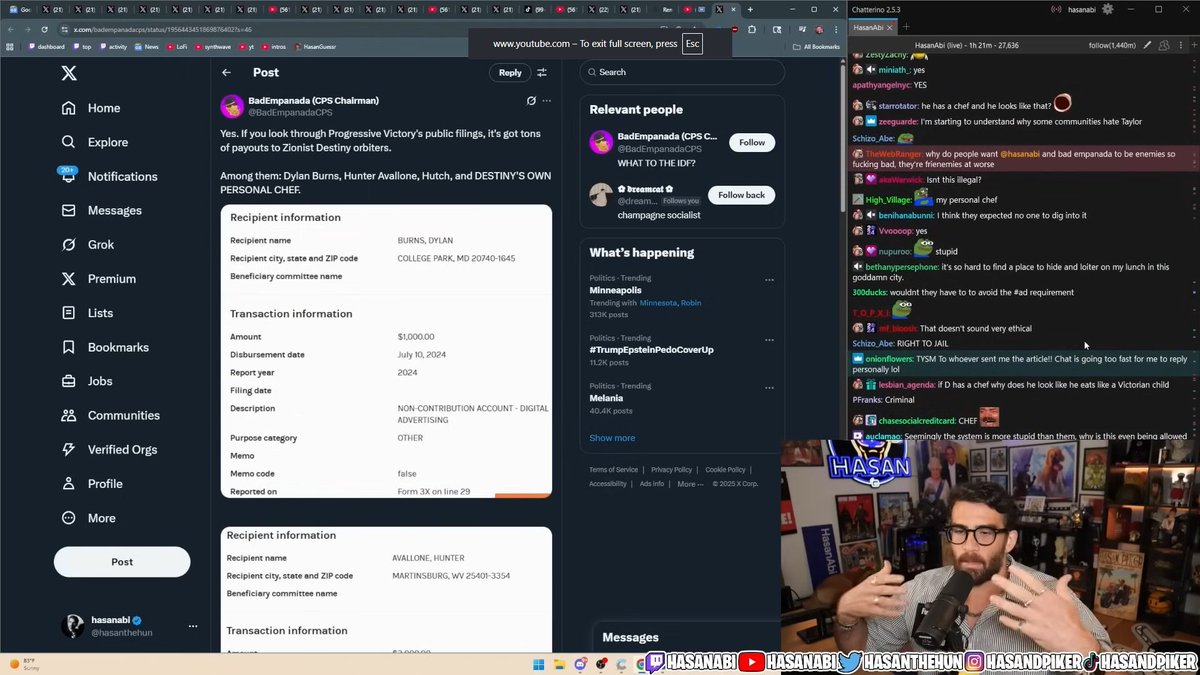Open post view options slider icon
Image resolution: width=1200 pixels, height=675 pixels.
[x=542, y=72]
